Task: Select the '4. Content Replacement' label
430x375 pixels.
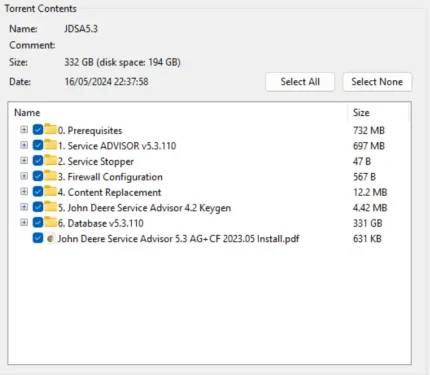Action: [109, 192]
